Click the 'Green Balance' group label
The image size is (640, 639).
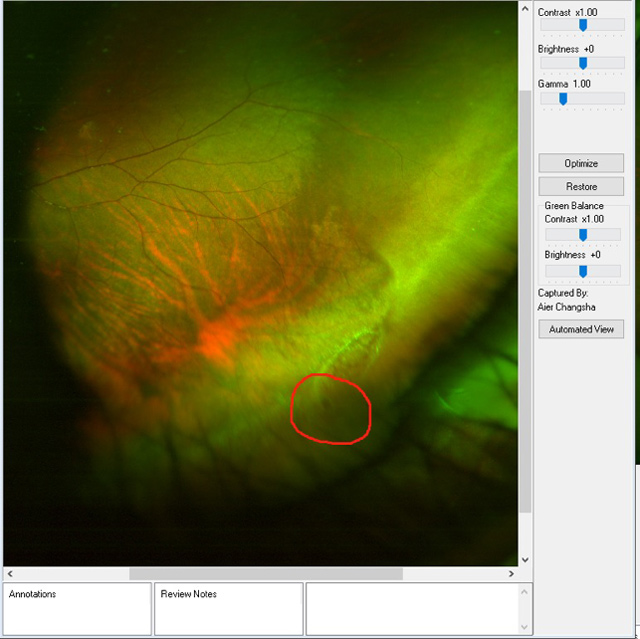tap(574, 206)
